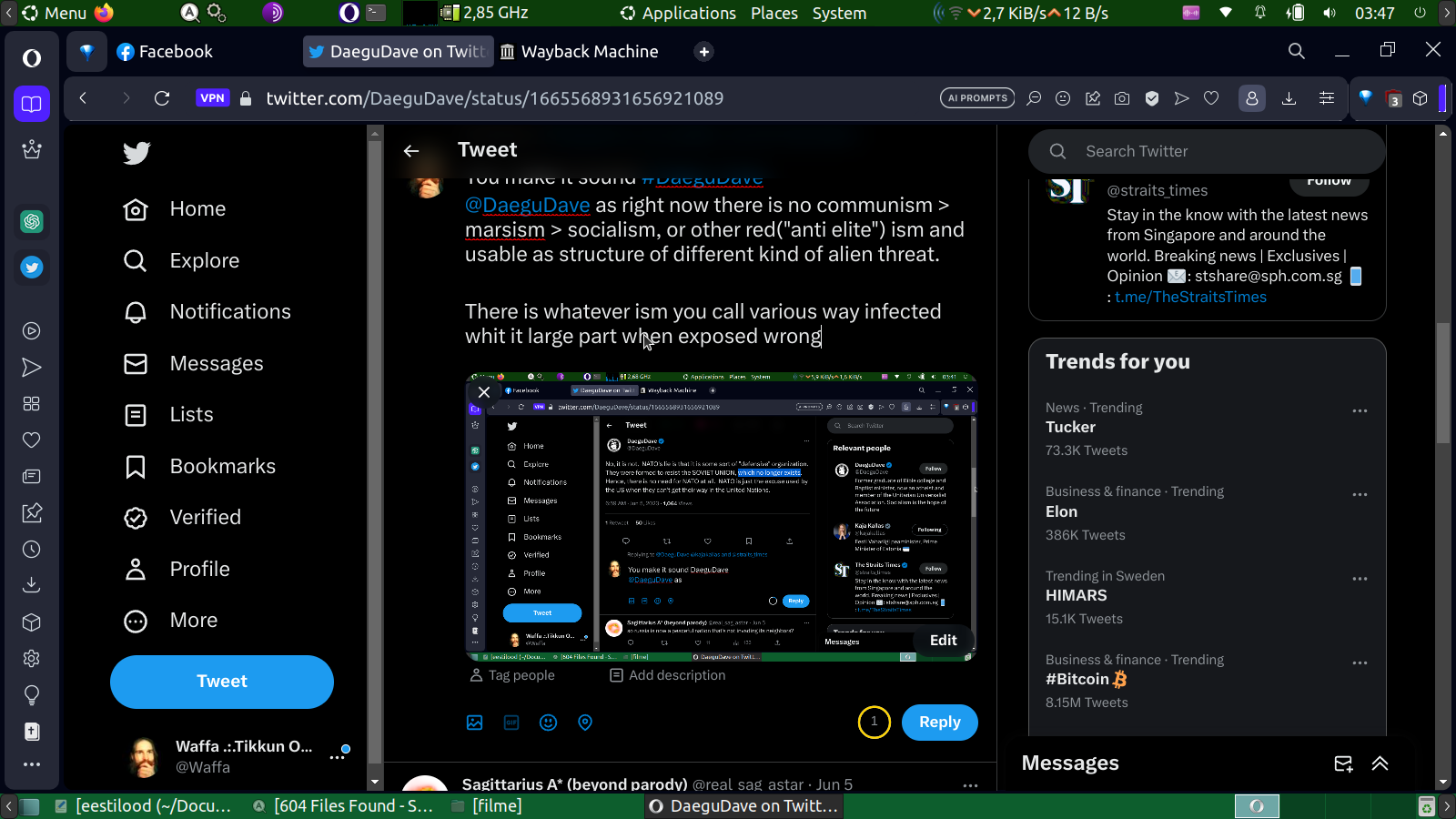Toggle the VPN badge in address bar

tap(212, 98)
